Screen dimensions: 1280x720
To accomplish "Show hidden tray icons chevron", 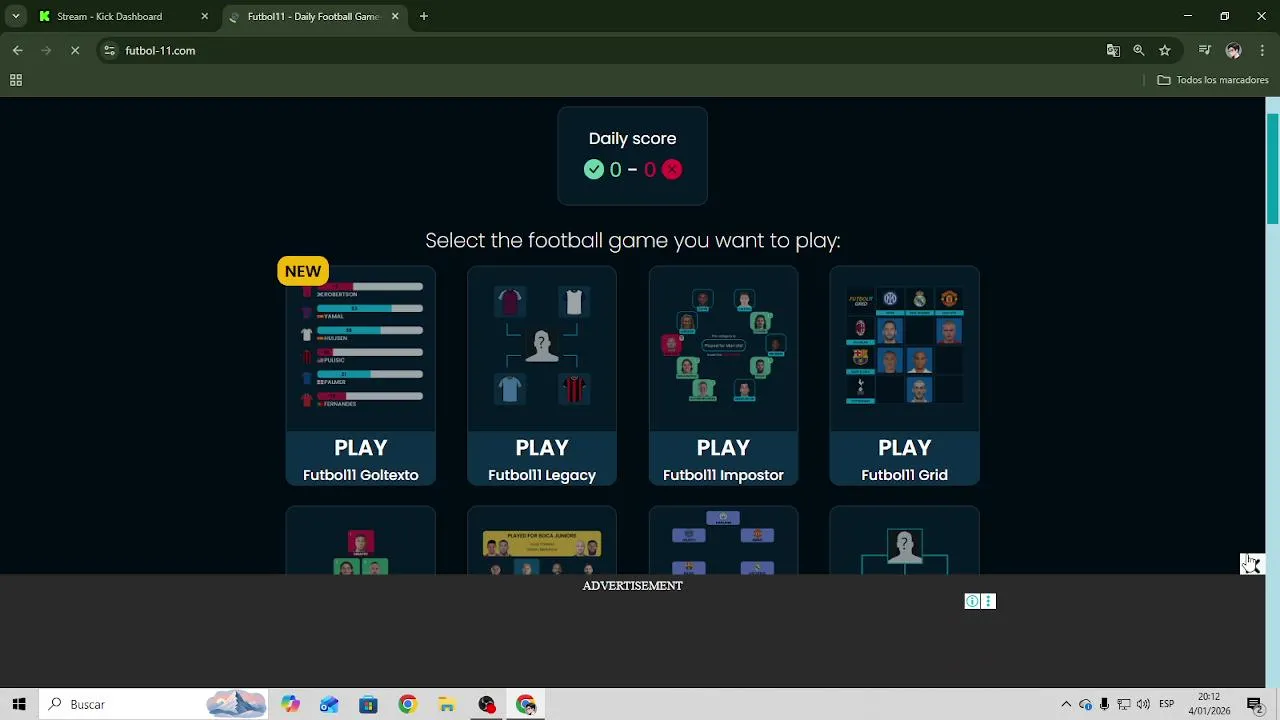I will [x=1066, y=704].
